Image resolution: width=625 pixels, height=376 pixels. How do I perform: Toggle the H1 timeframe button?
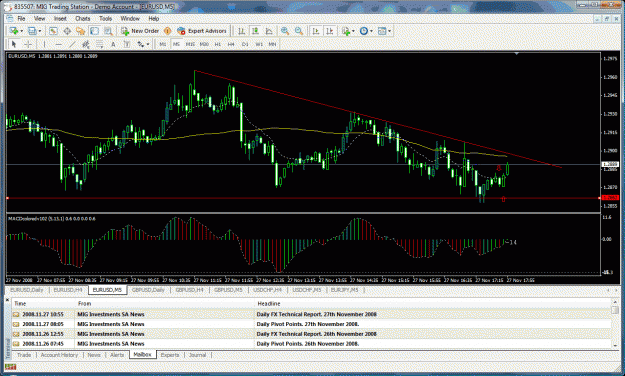pos(218,44)
